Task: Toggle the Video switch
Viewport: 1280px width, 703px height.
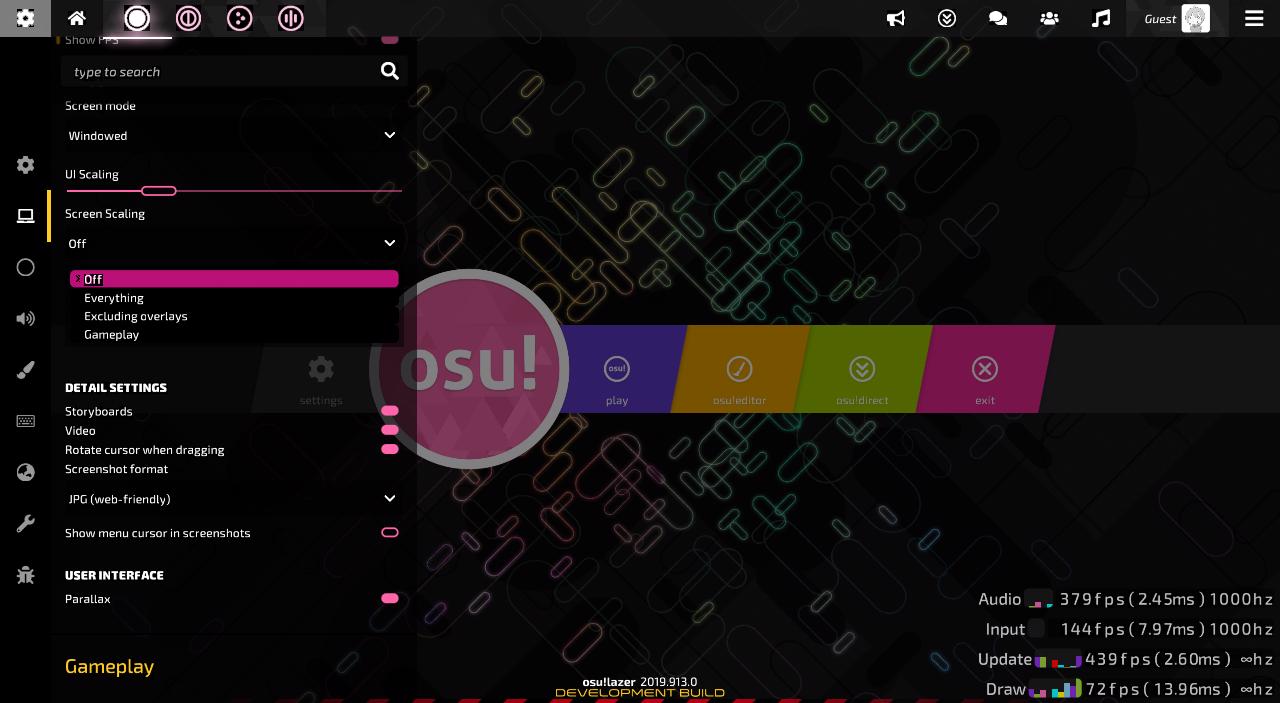Action: [390, 430]
